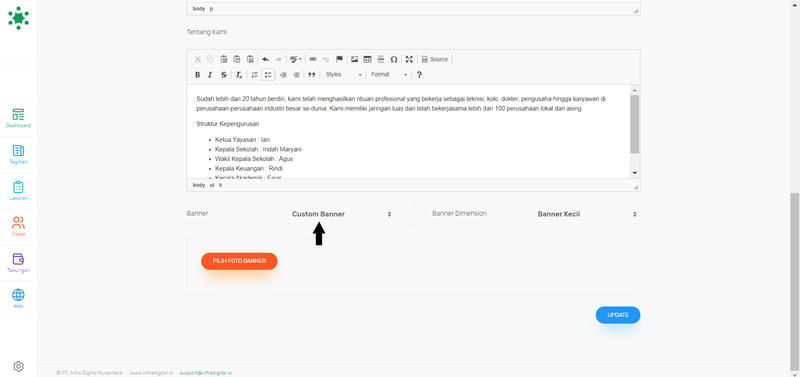The width and height of the screenshot is (800, 377).
Task: Switch to Source view
Action: (x=435, y=59)
